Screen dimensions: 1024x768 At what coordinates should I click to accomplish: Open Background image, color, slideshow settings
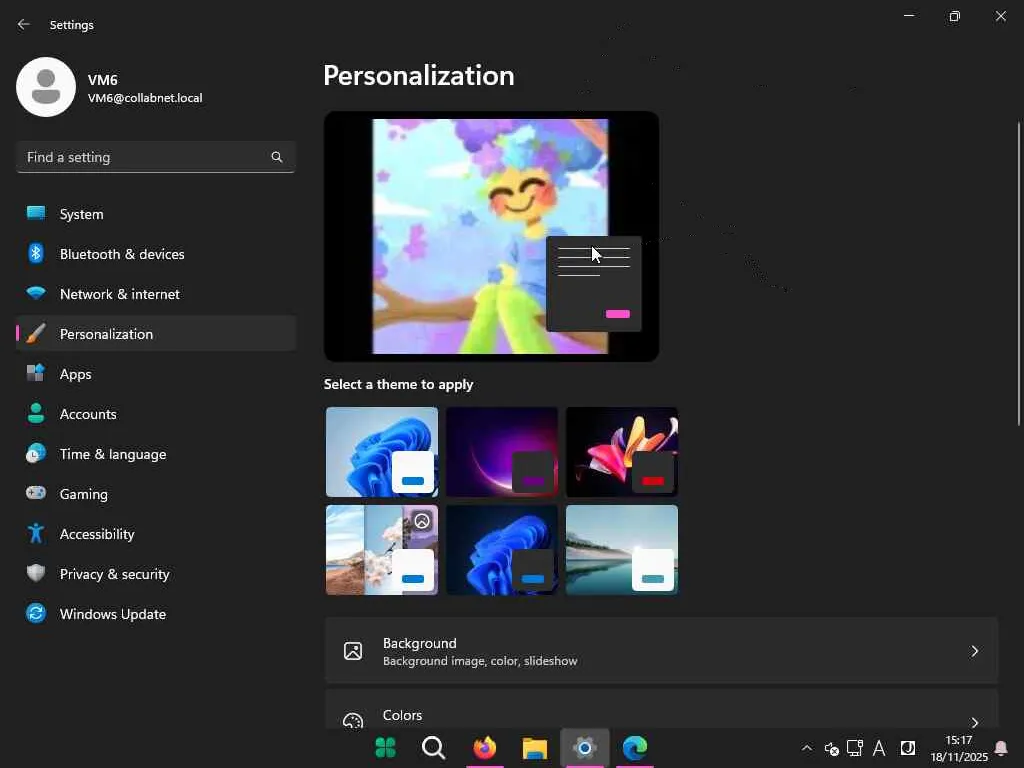tap(662, 651)
